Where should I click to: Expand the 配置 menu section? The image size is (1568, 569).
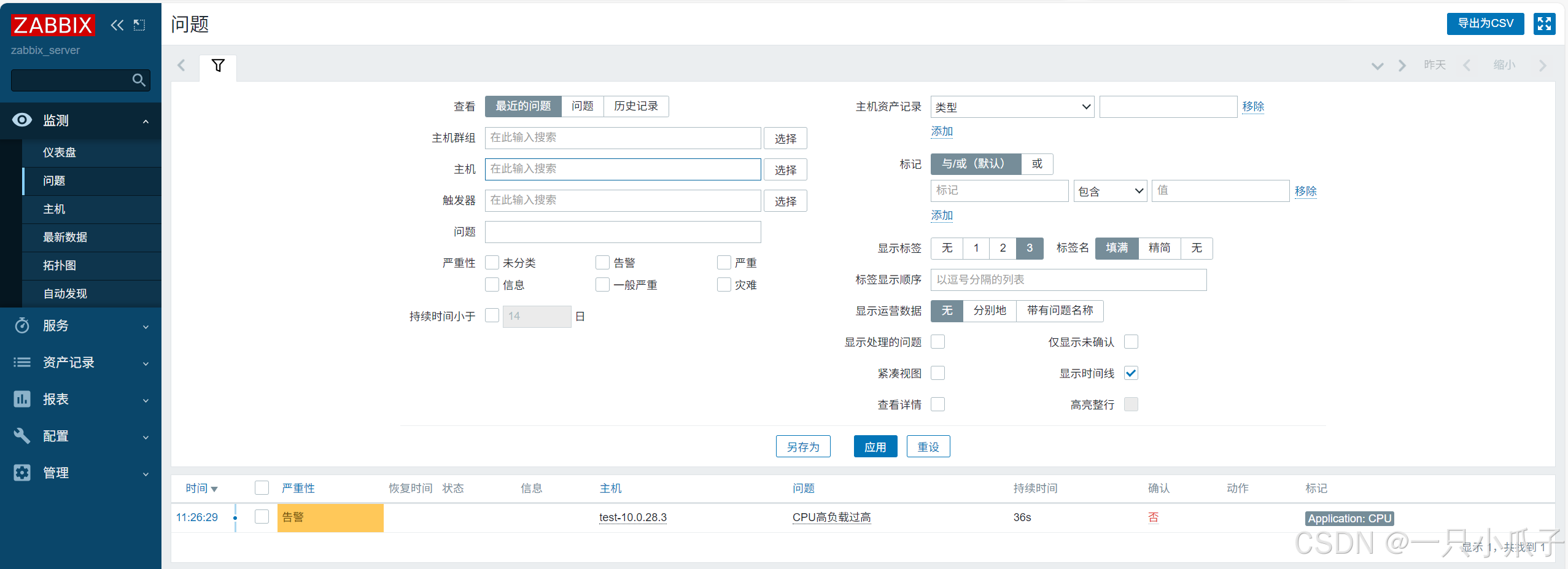tap(146, 437)
